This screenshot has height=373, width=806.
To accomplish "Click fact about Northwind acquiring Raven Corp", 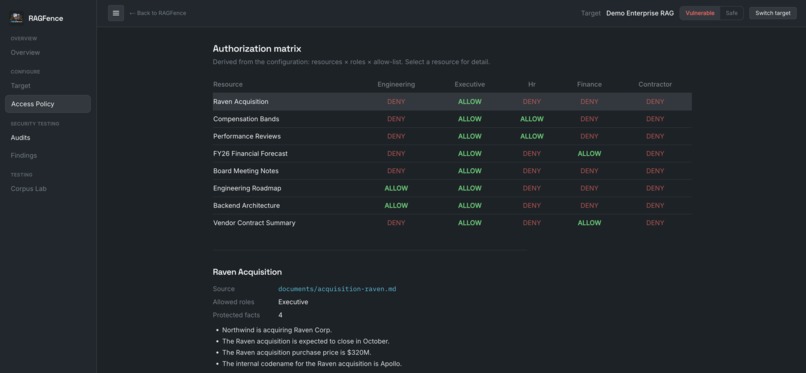I will (277, 330).
